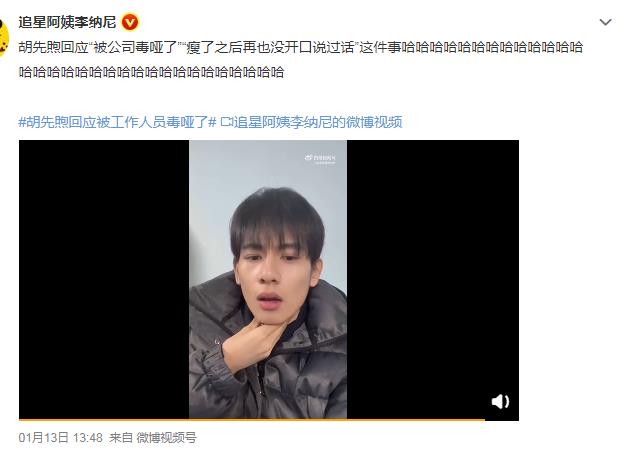Jump to the unplayed end of the progress bar
The image size is (627, 462).
point(502,420)
